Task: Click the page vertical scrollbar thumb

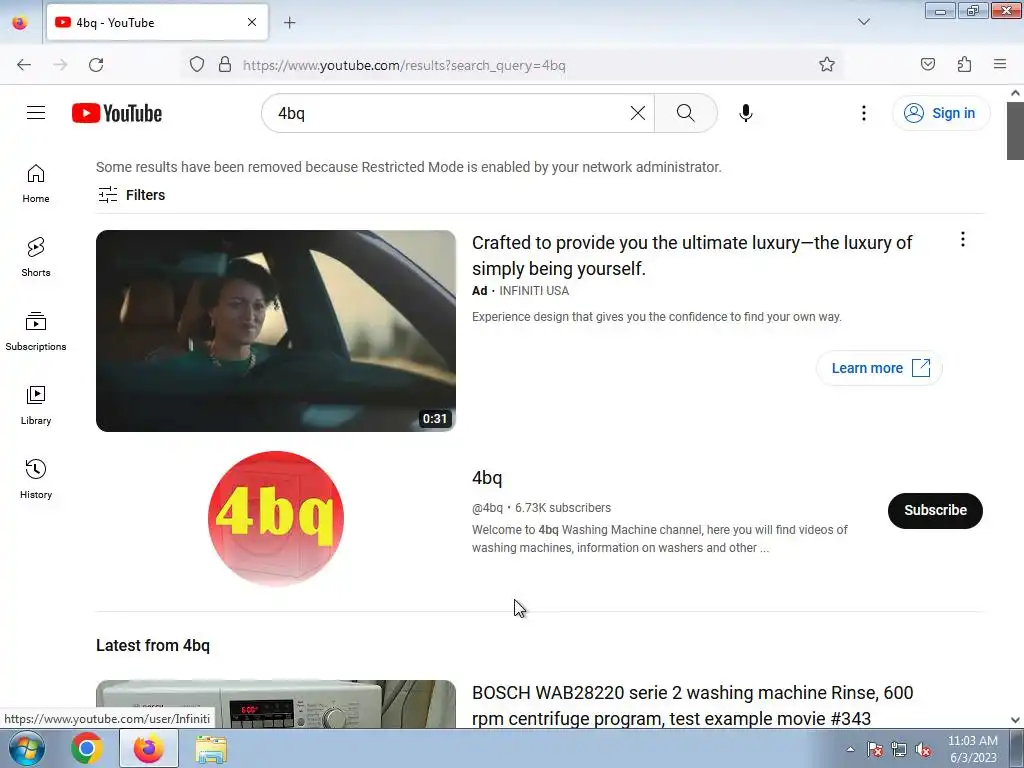Action: tap(1015, 131)
